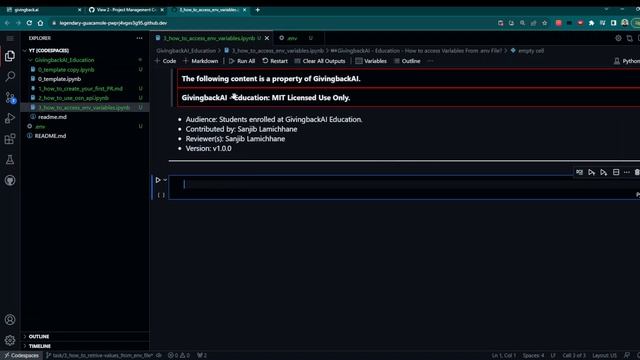Open Codespaces remote indicator in status bar

[x=22, y=356]
